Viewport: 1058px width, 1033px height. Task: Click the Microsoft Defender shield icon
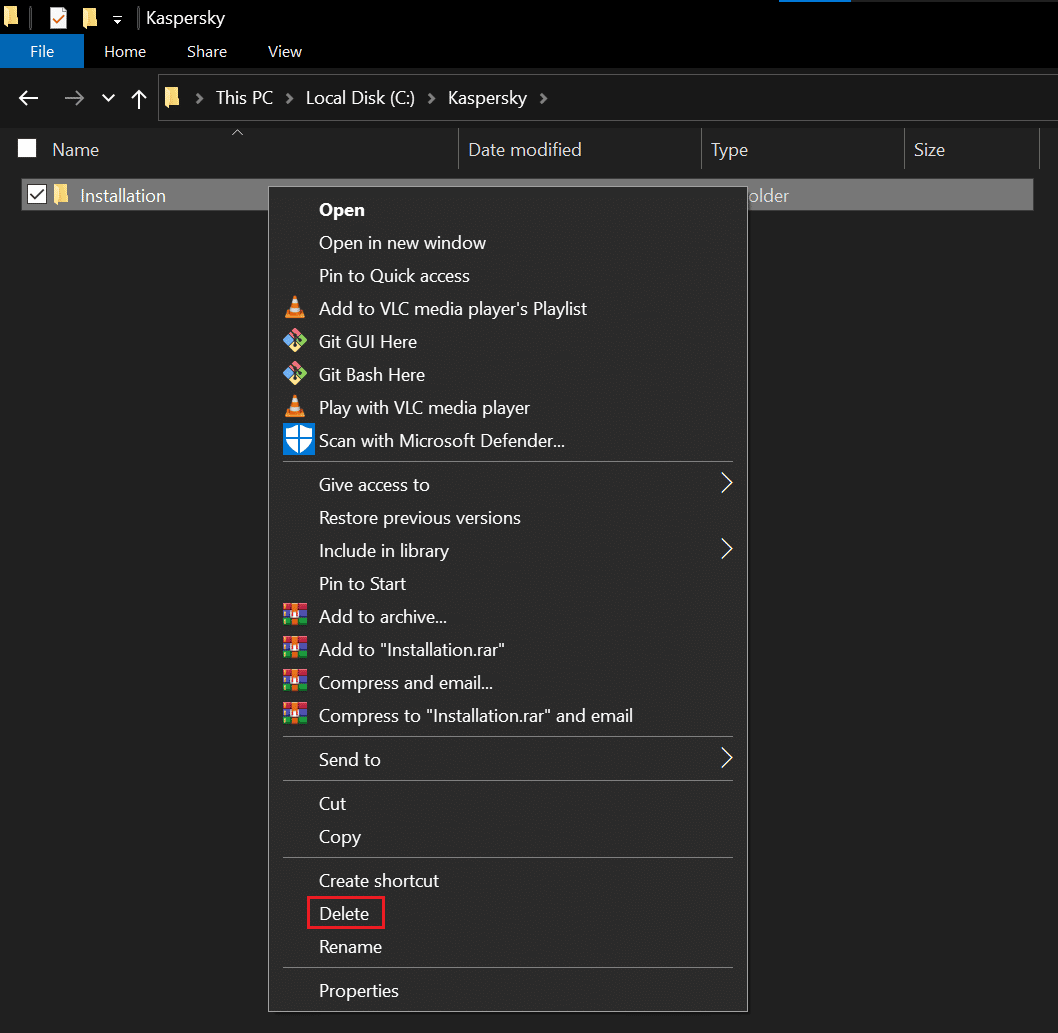(x=298, y=440)
